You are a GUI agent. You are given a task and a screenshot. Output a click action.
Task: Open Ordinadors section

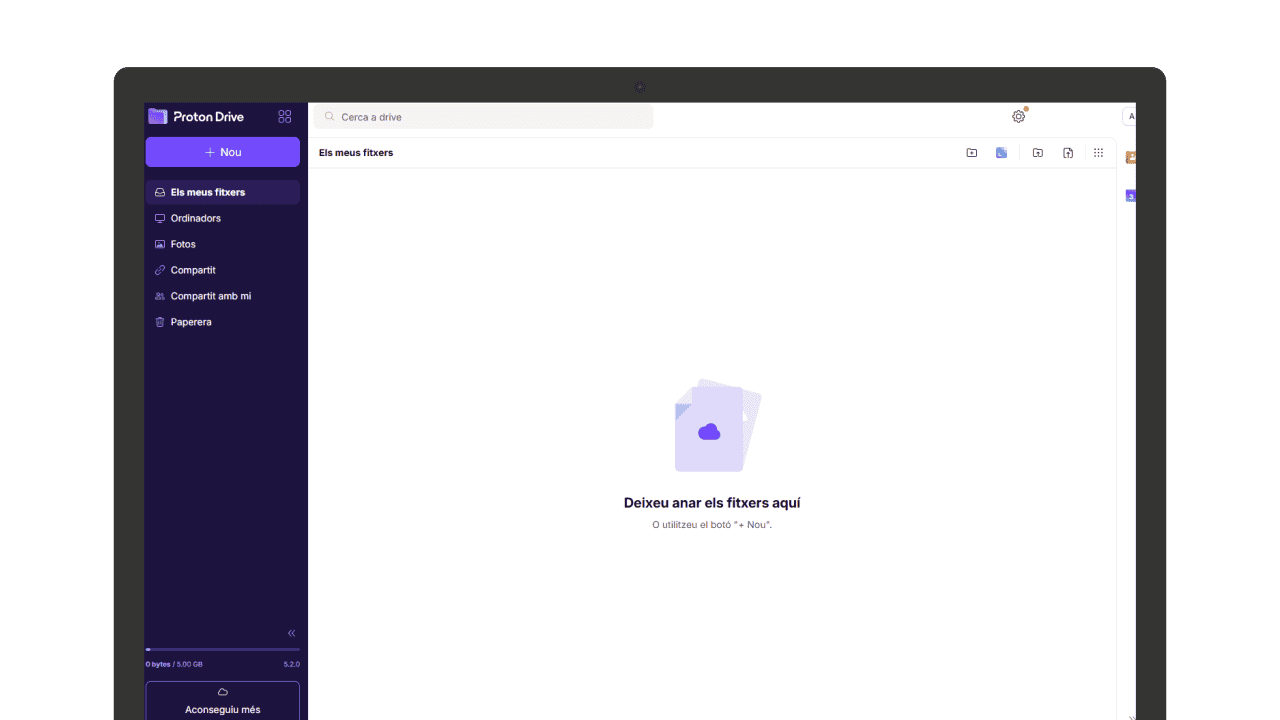click(196, 218)
